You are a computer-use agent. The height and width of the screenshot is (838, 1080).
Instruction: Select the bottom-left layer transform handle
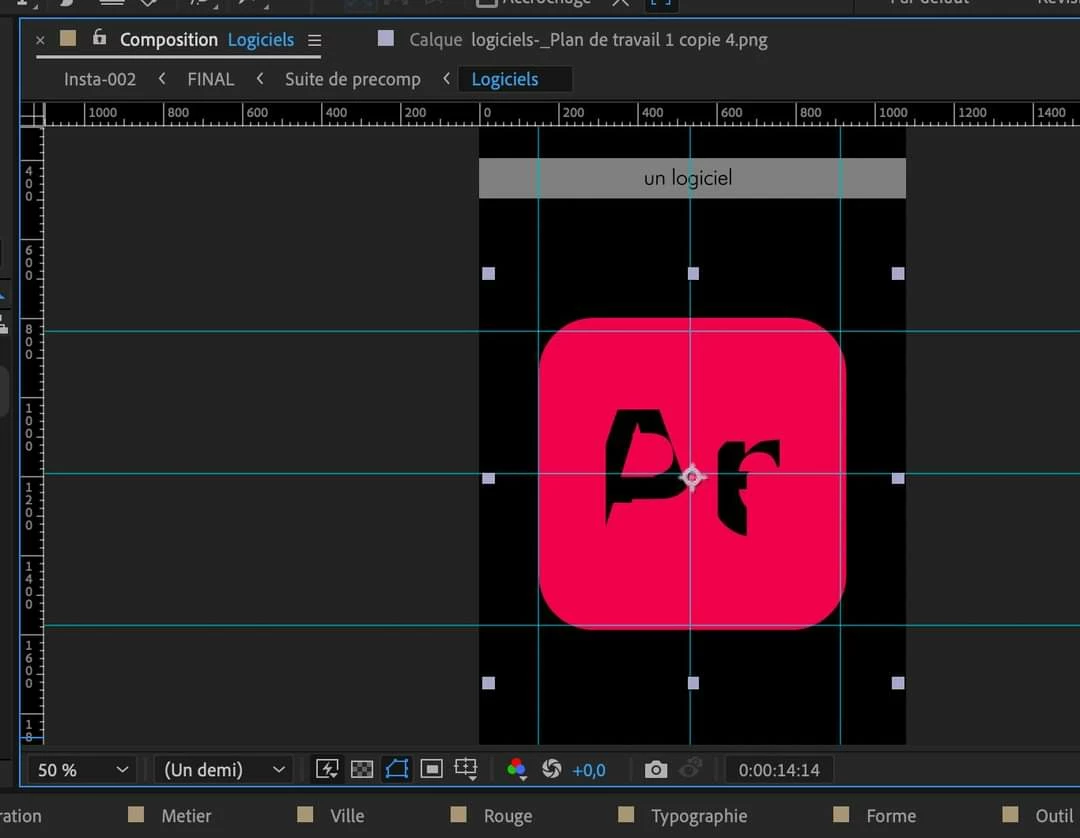488,683
